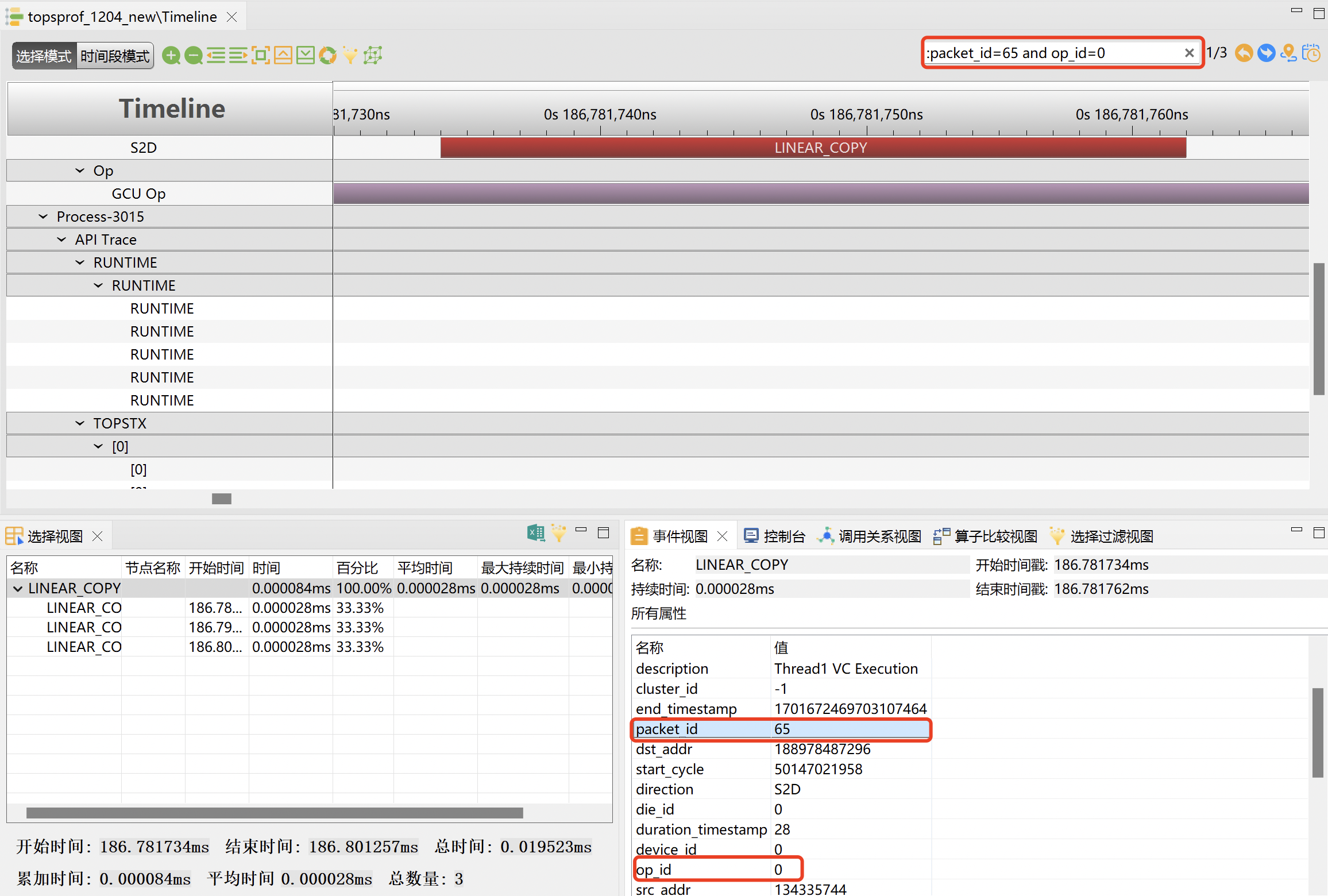
Task: Minimize the event view panel
Action: [1296, 530]
